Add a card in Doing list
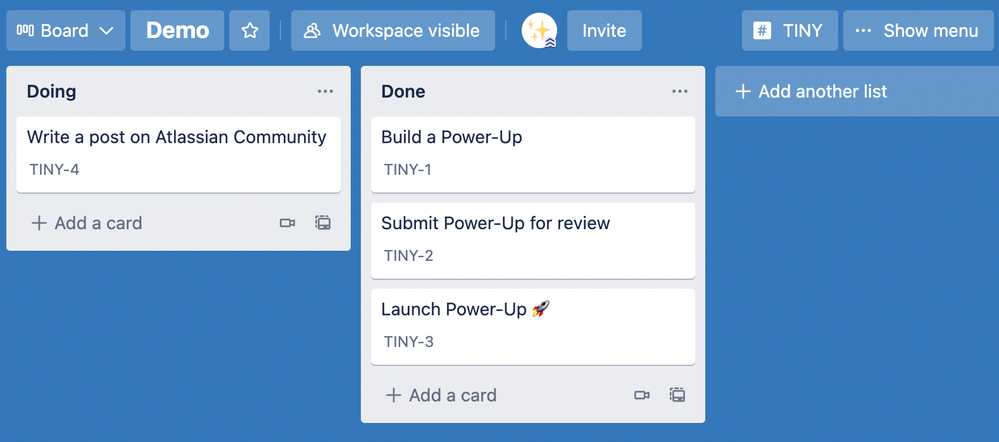This screenshot has width=999, height=442. (86, 223)
